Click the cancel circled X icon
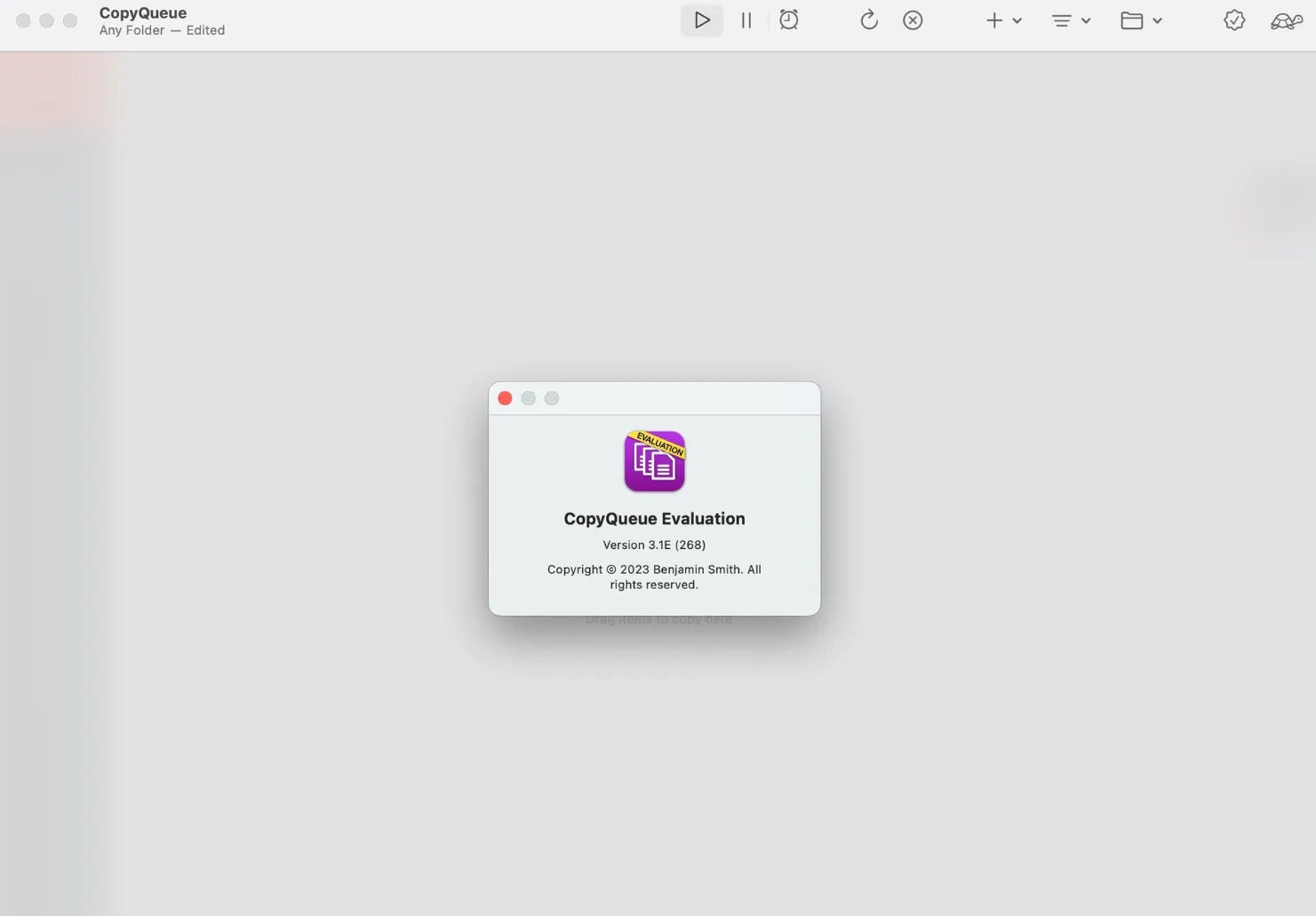The image size is (1316, 916). pyautogui.click(x=913, y=20)
